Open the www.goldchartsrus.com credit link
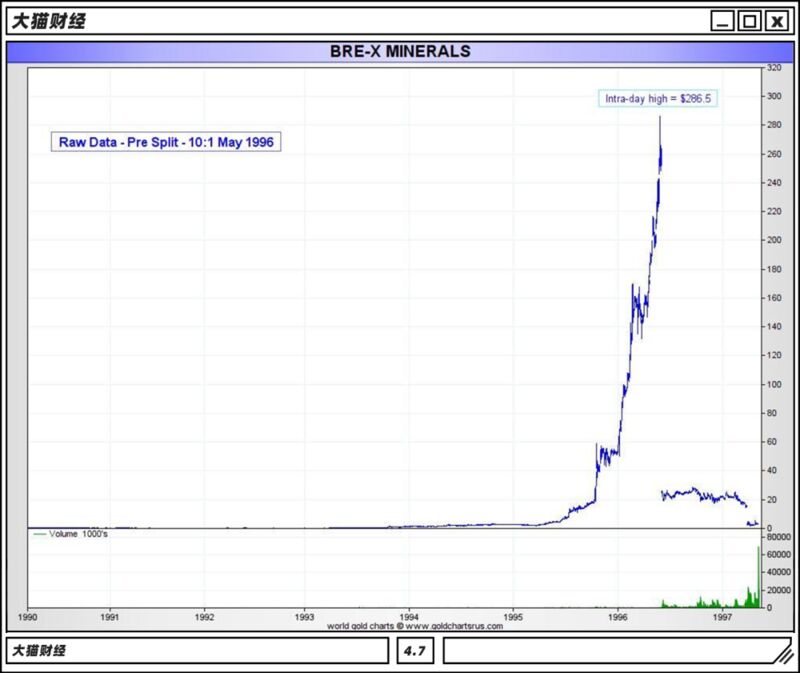This screenshot has height=673, width=800. pos(454,626)
